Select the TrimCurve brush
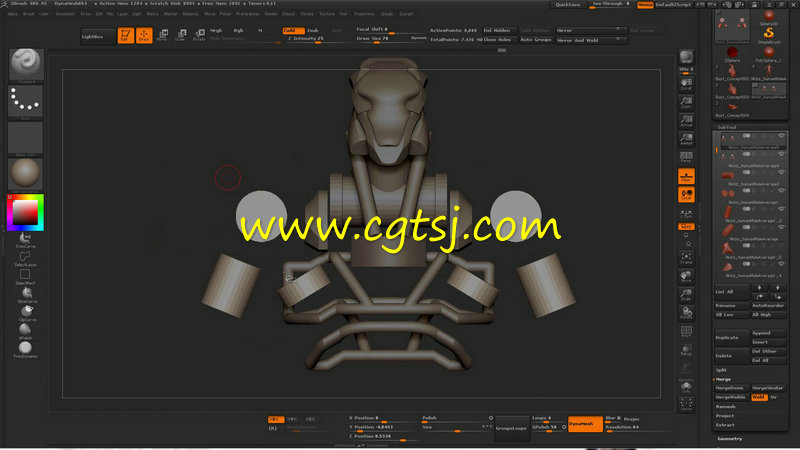This screenshot has width=800, height=450. [25, 240]
